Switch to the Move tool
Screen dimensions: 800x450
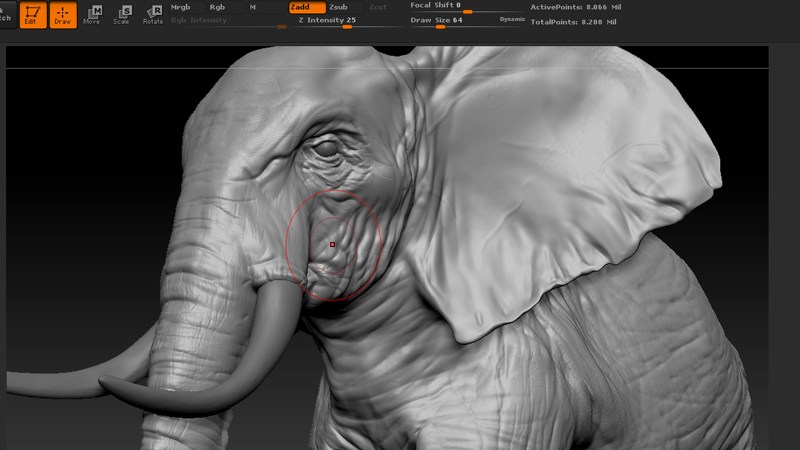[x=92, y=14]
